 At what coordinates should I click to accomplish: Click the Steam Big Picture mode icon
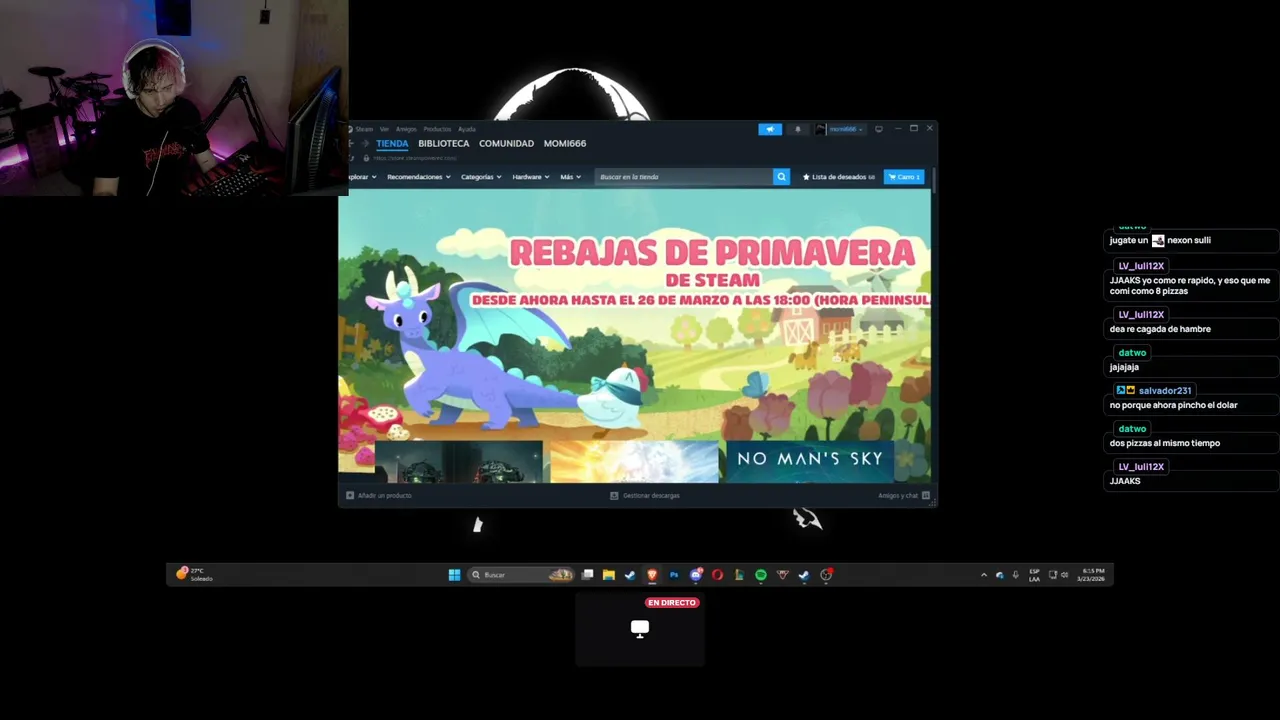pos(878,129)
